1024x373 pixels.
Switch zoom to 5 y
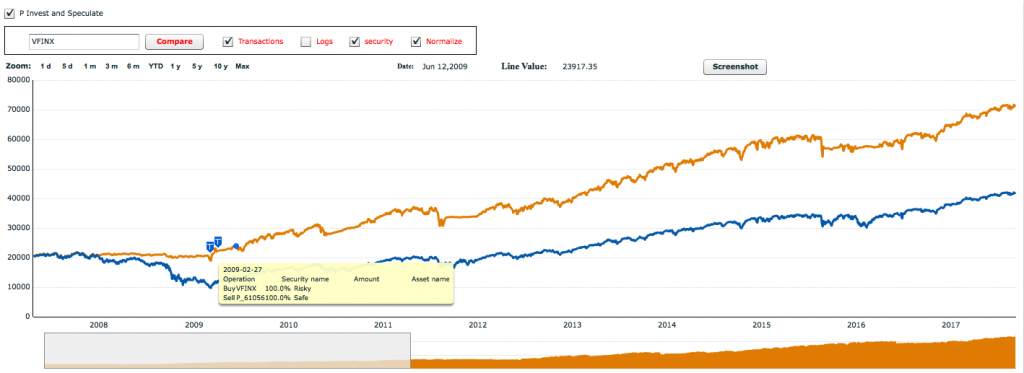coord(197,66)
